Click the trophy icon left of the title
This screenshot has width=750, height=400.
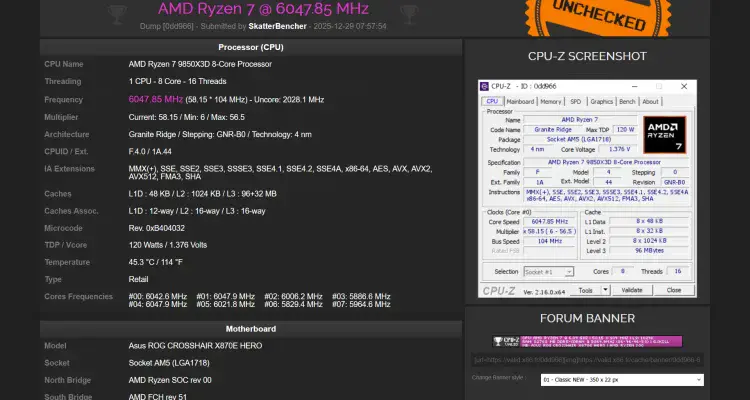pyautogui.click(x=117, y=14)
